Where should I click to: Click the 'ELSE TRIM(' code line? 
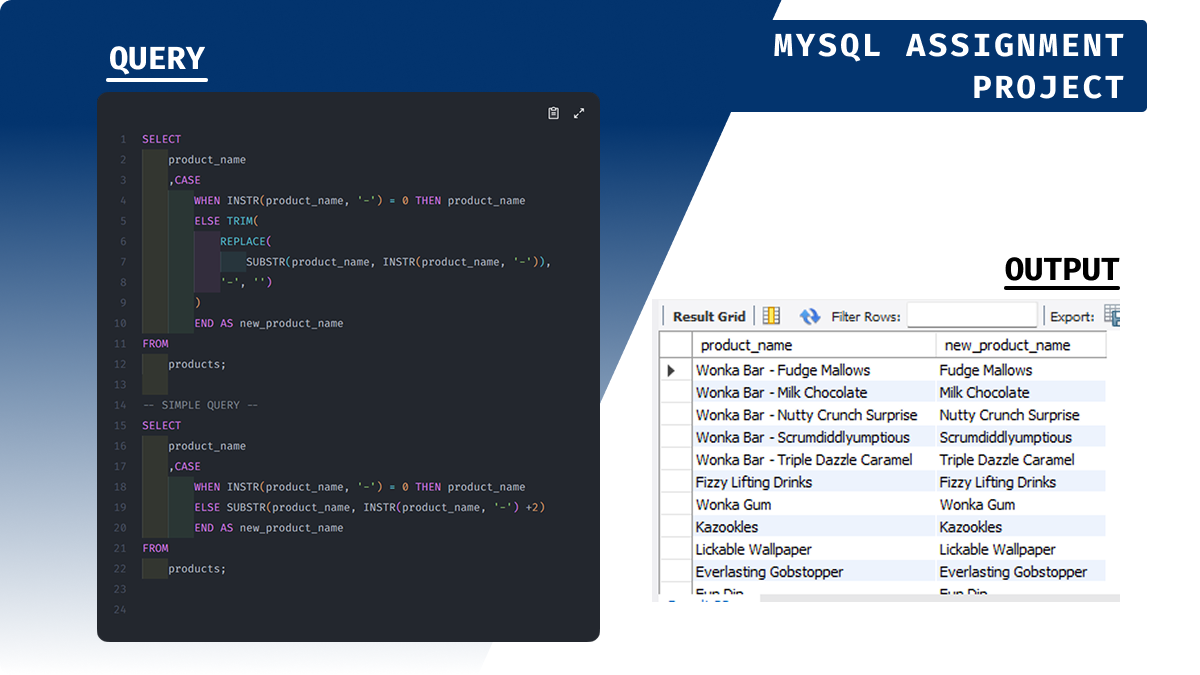[x=227, y=221]
